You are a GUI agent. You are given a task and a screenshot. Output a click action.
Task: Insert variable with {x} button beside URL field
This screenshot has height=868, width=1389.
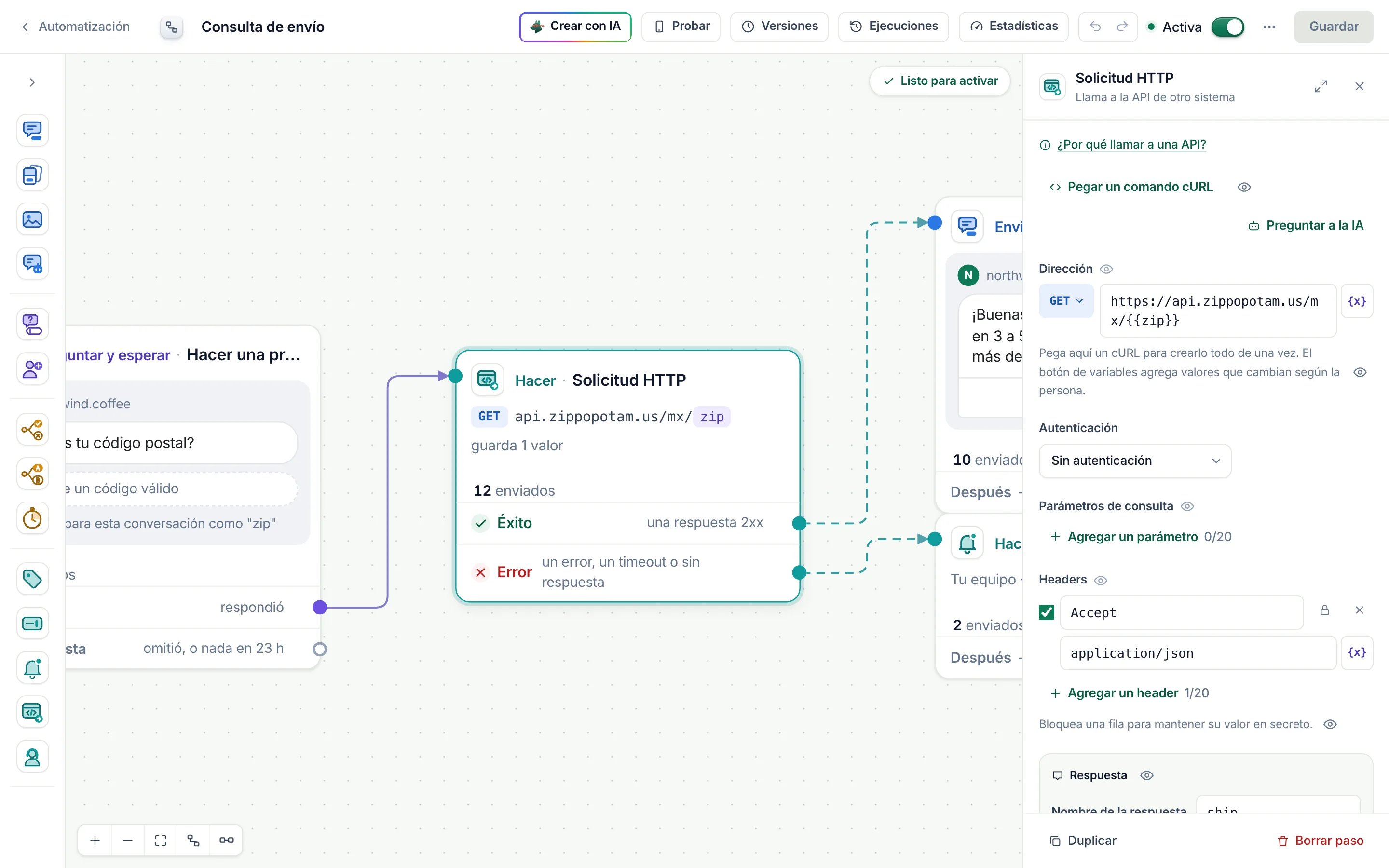pyautogui.click(x=1357, y=301)
